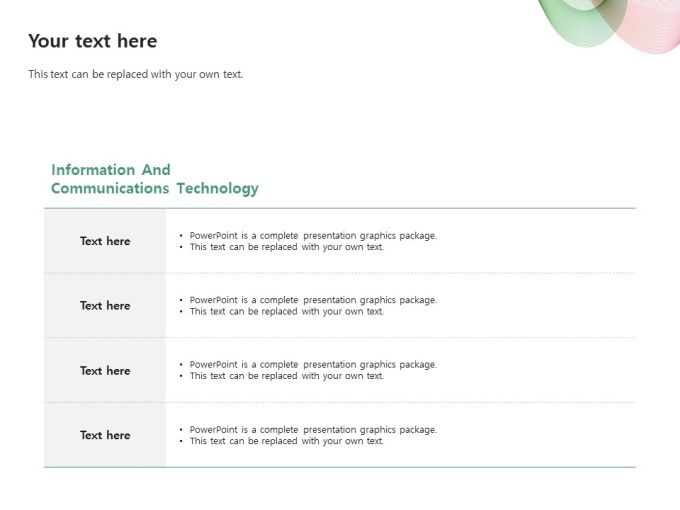Click the green line below the table
The image size is (680, 510).
pyautogui.click(x=340, y=468)
